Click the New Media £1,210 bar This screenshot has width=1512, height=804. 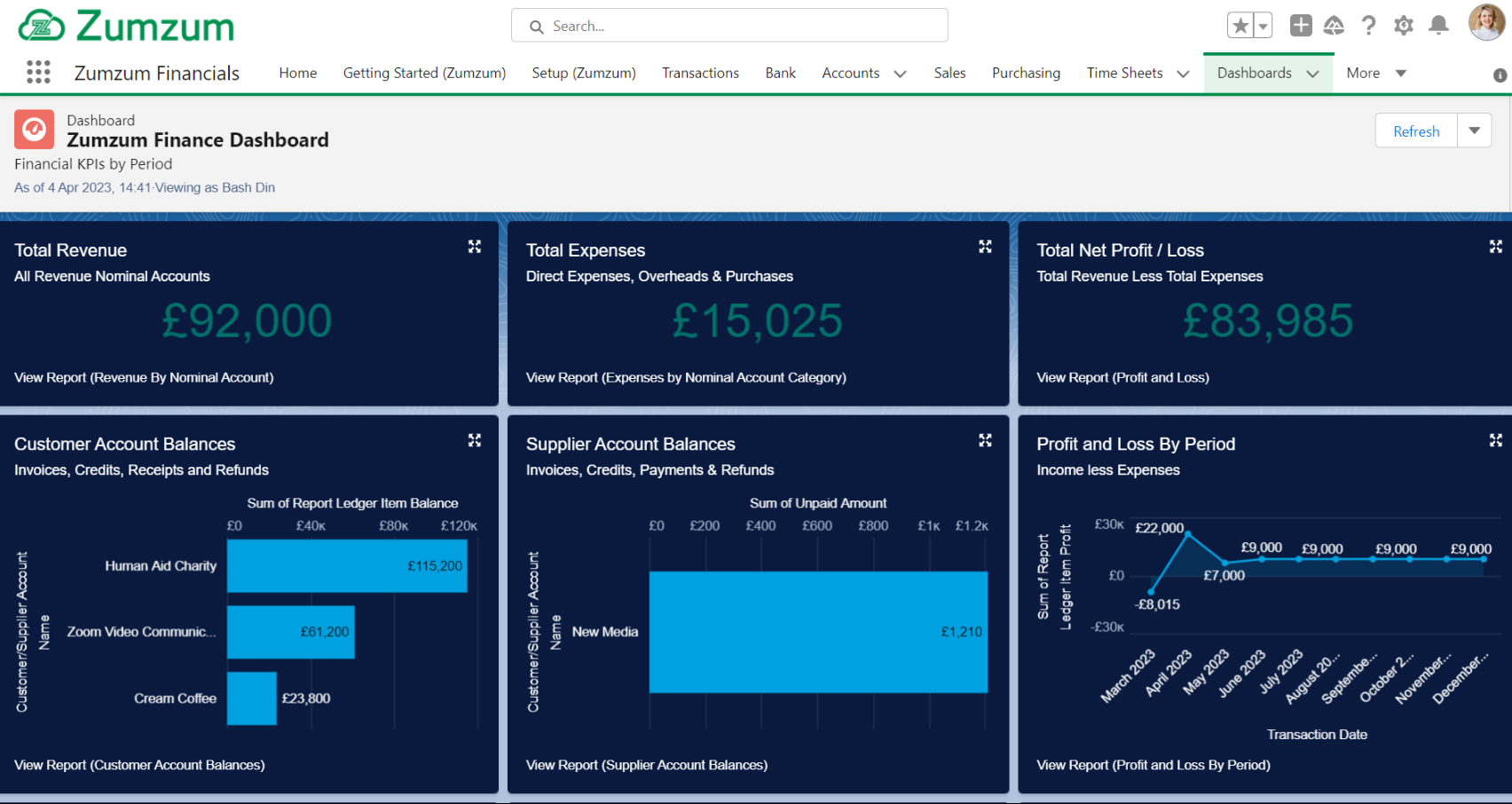(x=818, y=632)
